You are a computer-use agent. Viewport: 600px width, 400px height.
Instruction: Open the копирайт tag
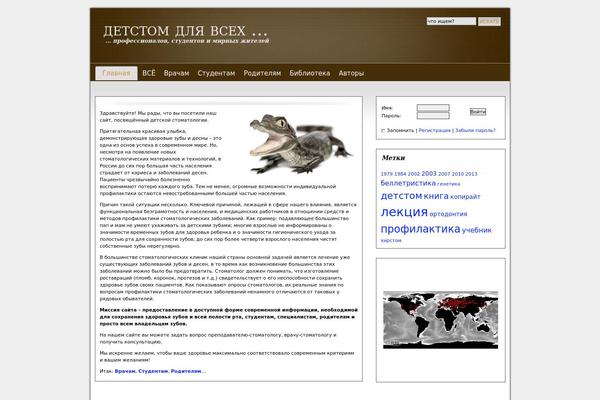pyautogui.click(x=465, y=197)
